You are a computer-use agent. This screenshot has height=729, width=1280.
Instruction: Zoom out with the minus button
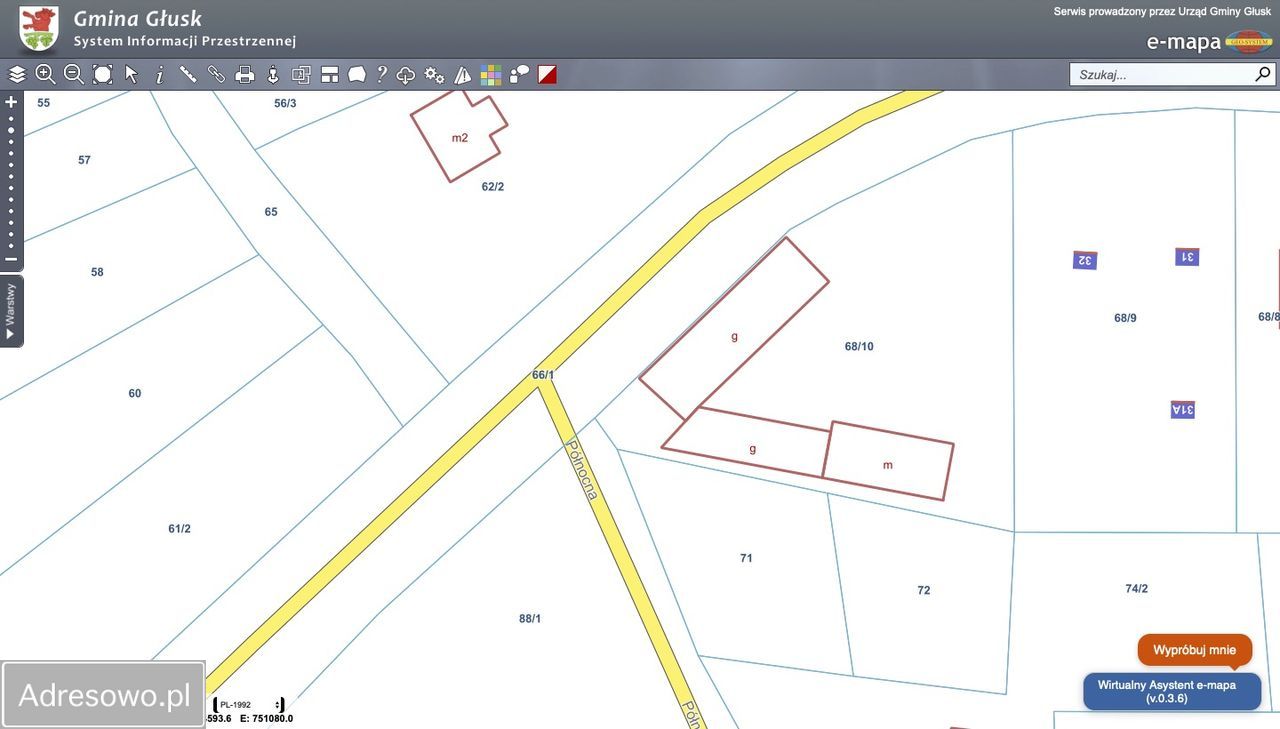pyautogui.click(x=11, y=259)
